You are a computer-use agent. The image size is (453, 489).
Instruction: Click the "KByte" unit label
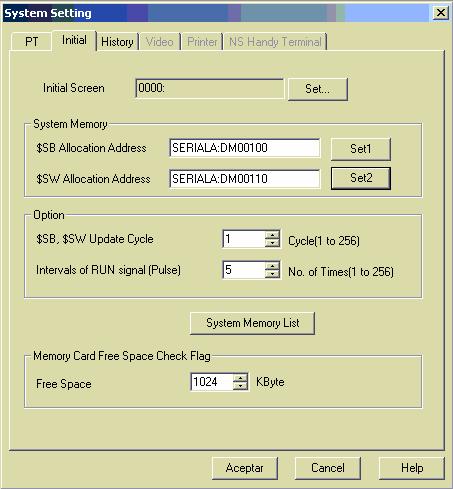click(x=270, y=382)
